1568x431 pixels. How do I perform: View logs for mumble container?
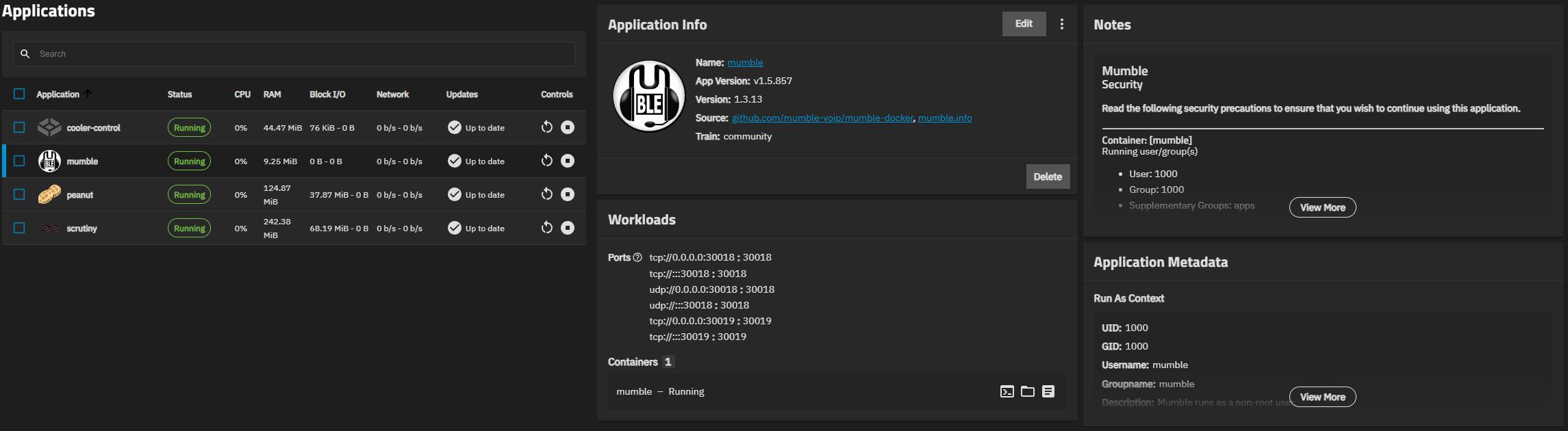pyautogui.click(x=1048, y=391)
